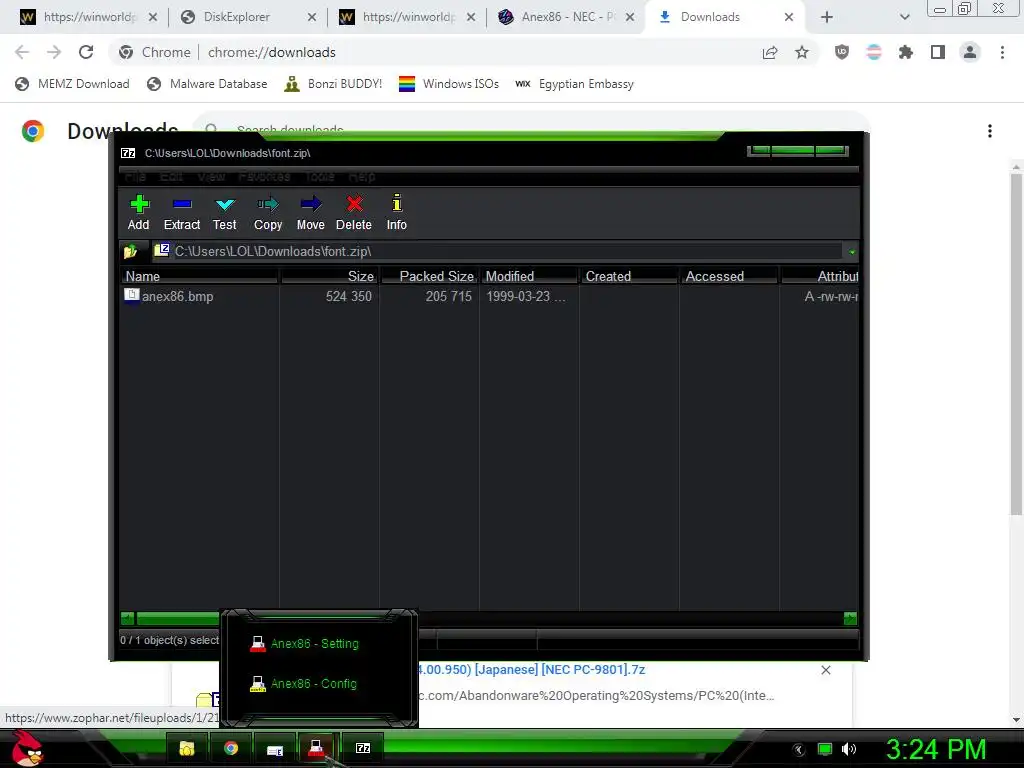Viewport: 1024px width, 768px height.
Task: Open 7-Zip Favorites menu
Action: click(x=264, y=176)
